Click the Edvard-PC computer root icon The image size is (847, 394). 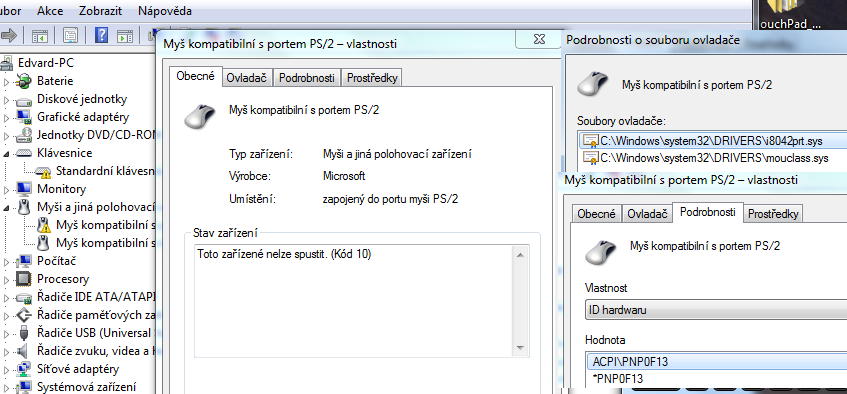(6, 63)
